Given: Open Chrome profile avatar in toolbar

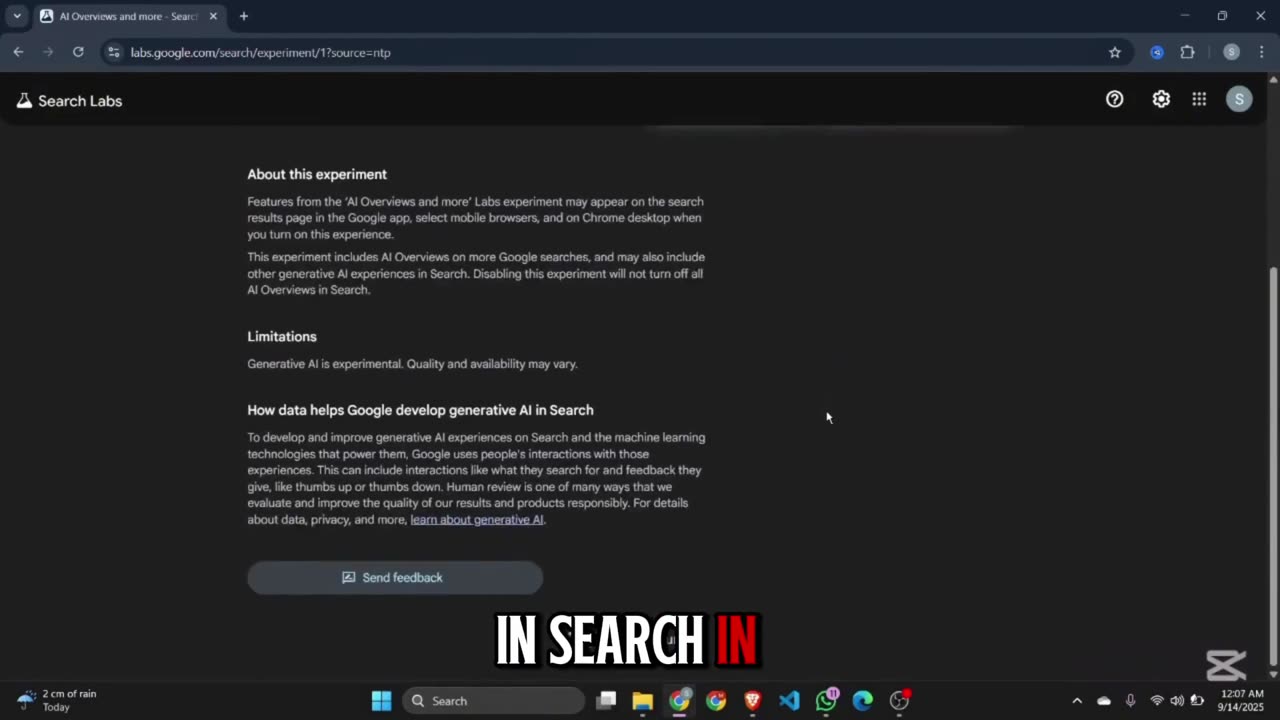Looking at the screenshot, I should (1231, 52).
